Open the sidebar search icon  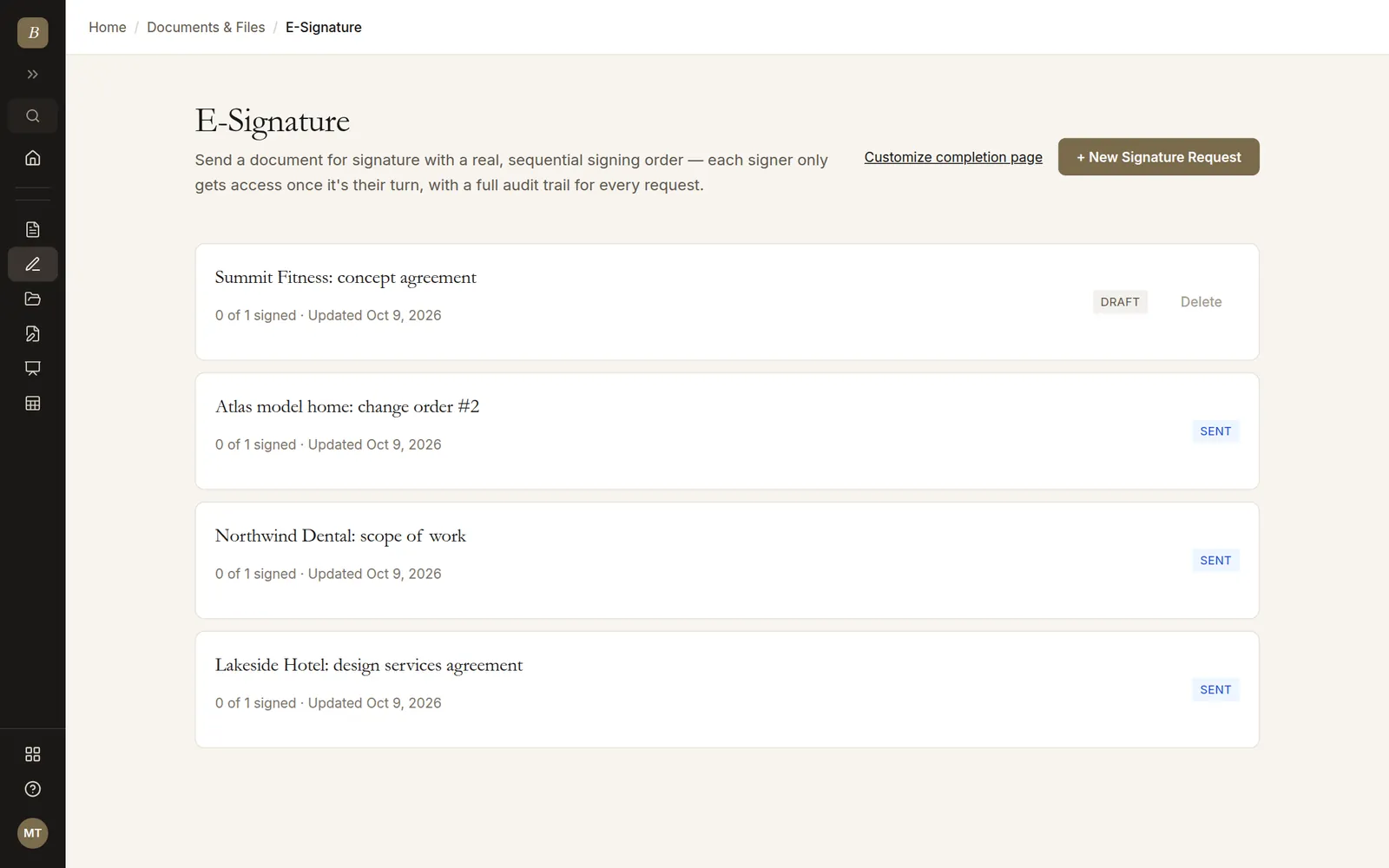pos(33,116)
